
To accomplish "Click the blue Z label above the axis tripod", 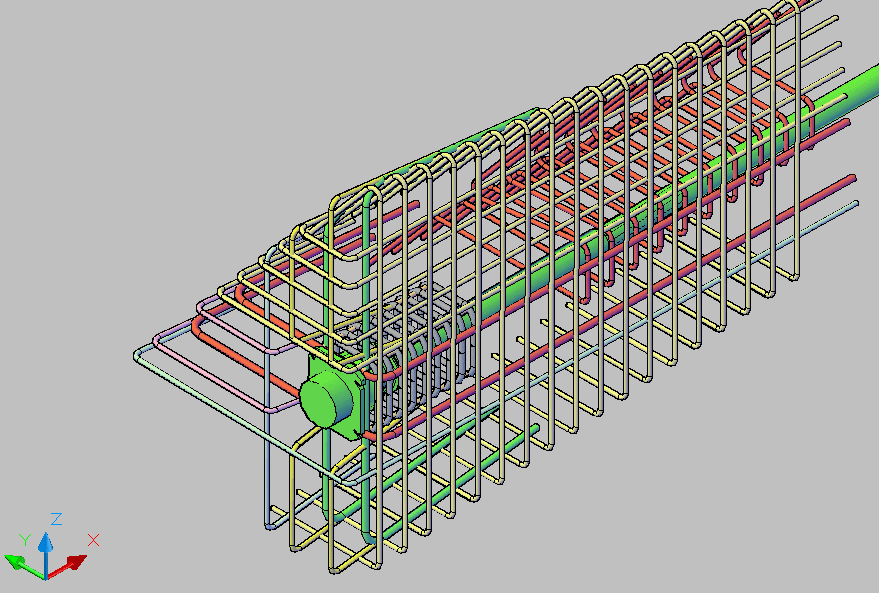I will 55,518.
